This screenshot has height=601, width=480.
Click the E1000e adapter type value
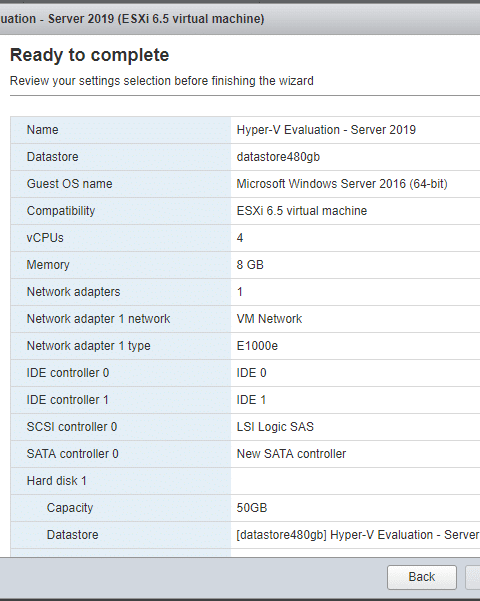pyautogui.click(x=257, y=346)
